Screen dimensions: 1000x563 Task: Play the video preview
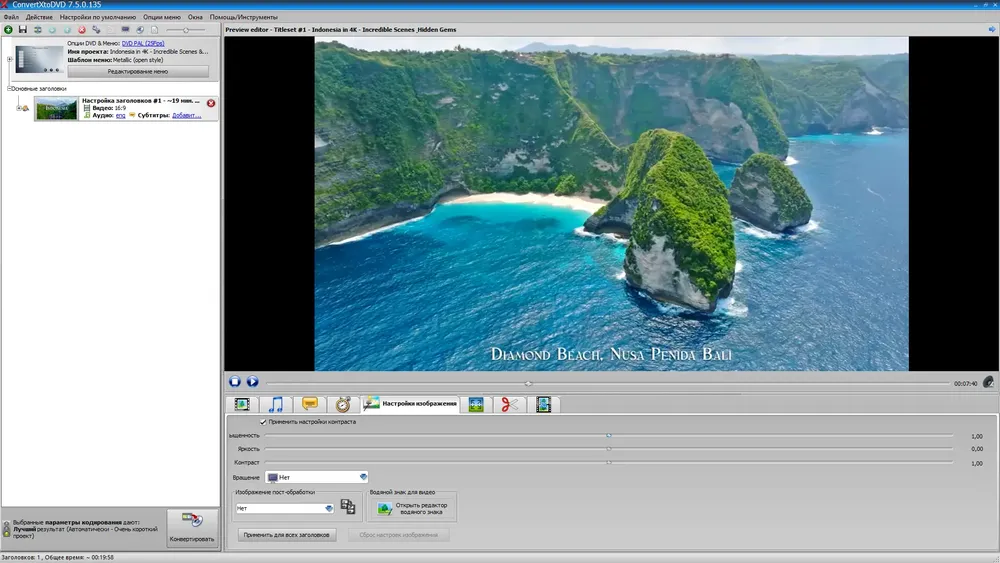click(x=253, y=381)
